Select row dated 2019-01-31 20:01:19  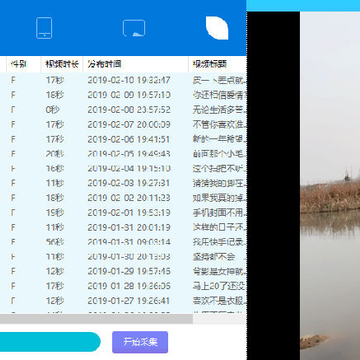[x=123, y=227]
